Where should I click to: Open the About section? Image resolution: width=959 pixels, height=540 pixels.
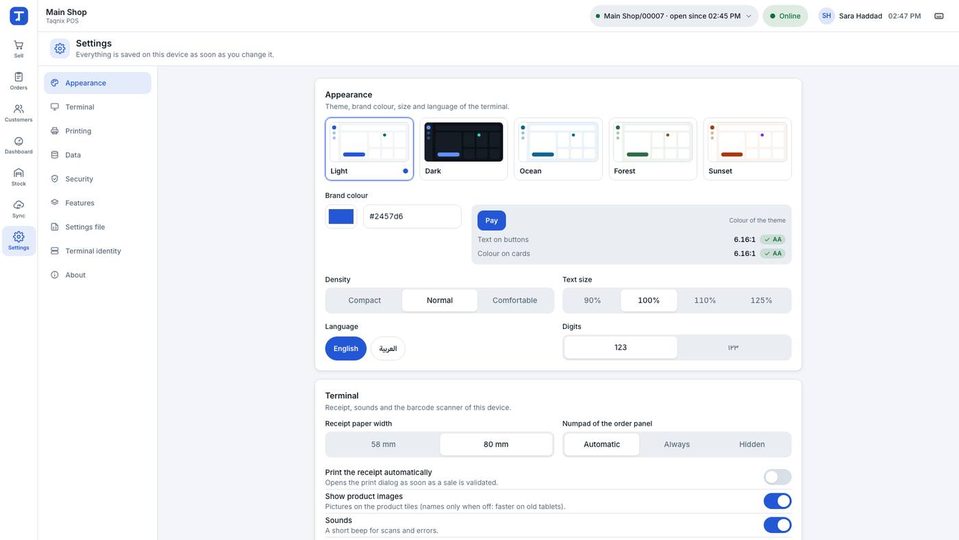pos(97,275)
